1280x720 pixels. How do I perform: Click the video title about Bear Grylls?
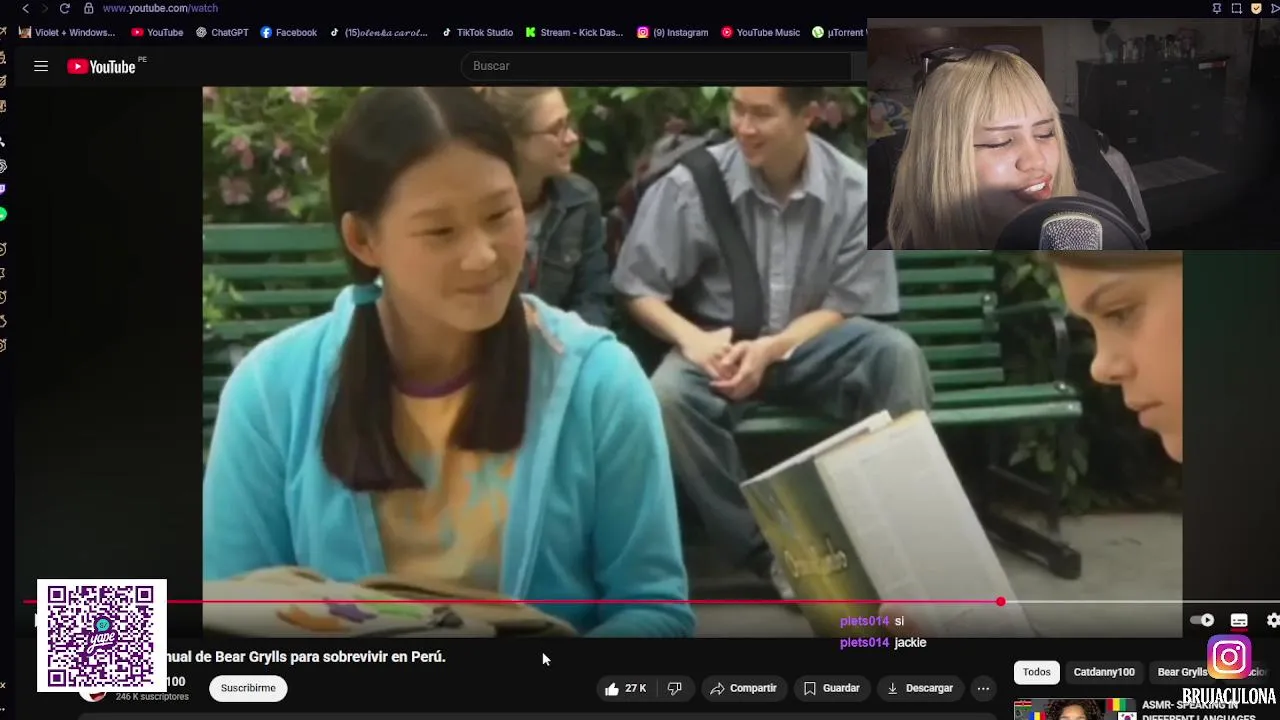(306, 657)
